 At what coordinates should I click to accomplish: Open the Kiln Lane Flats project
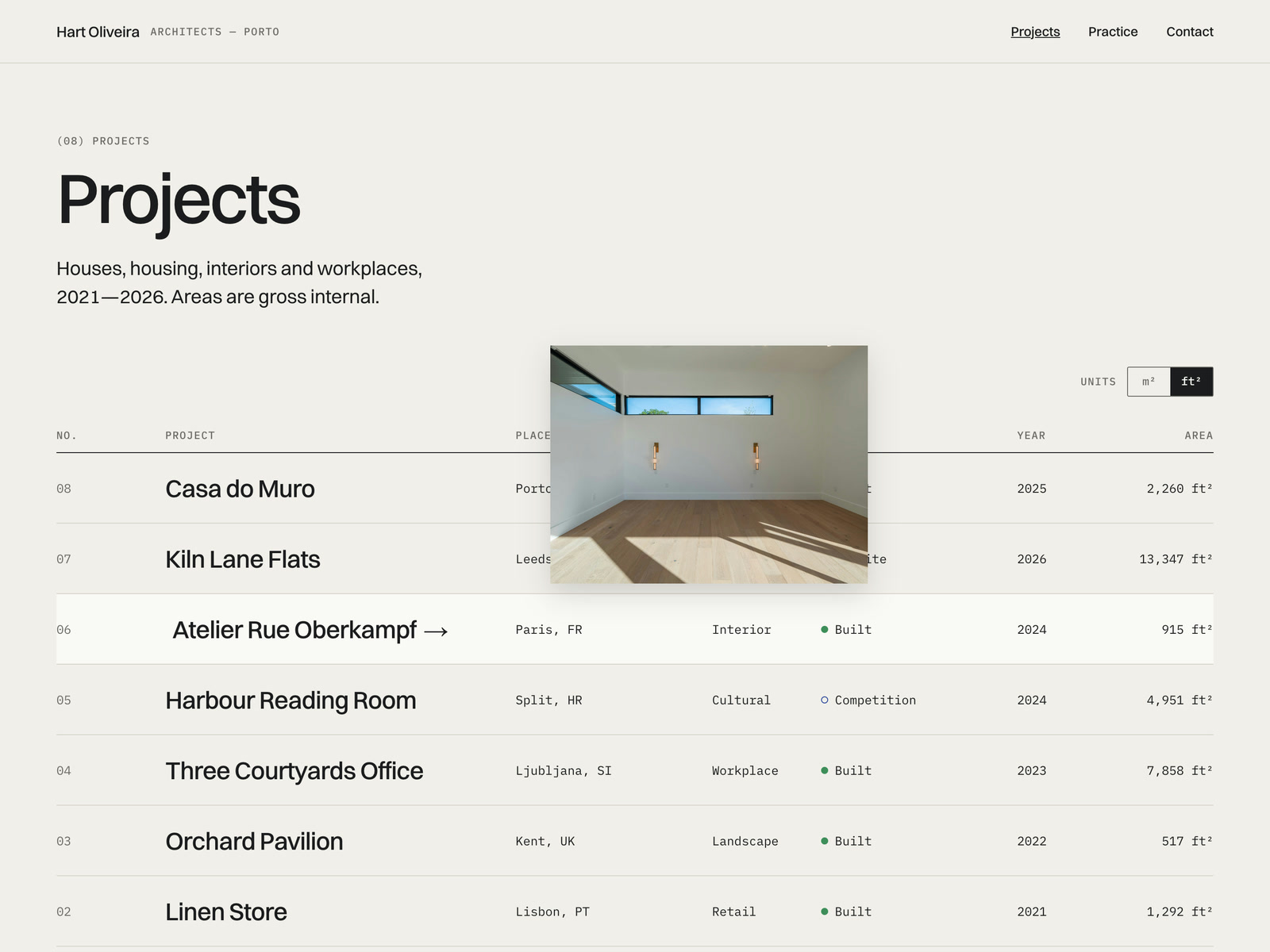click(x=243, y=559)
